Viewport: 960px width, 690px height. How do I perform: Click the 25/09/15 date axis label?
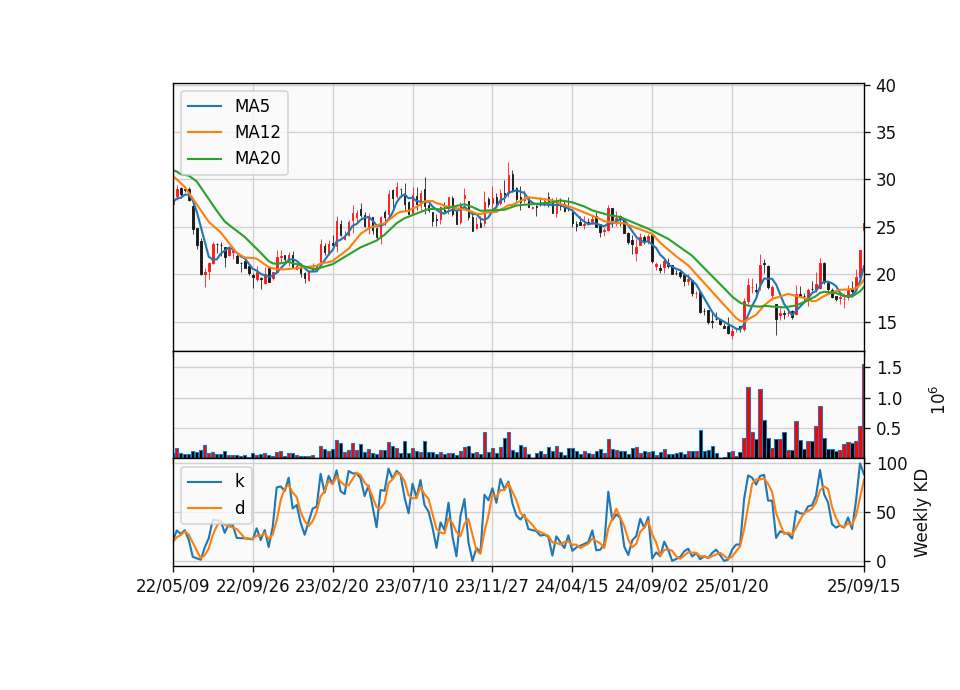(863, 586)
